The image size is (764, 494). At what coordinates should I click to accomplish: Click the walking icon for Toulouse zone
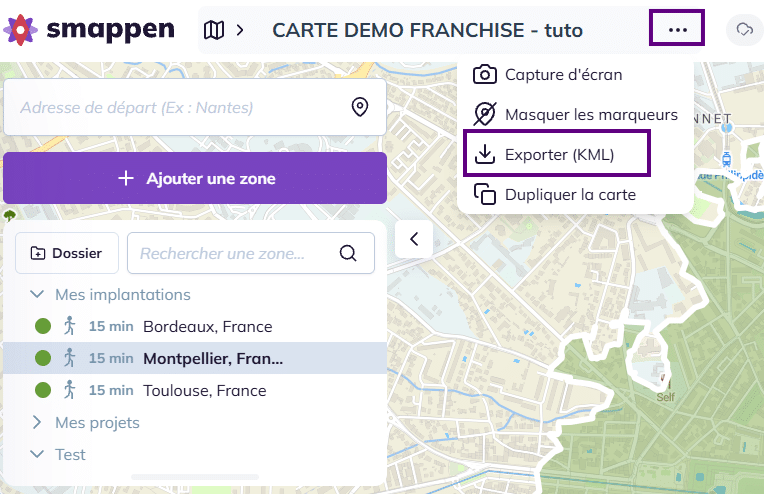(69, 390)
